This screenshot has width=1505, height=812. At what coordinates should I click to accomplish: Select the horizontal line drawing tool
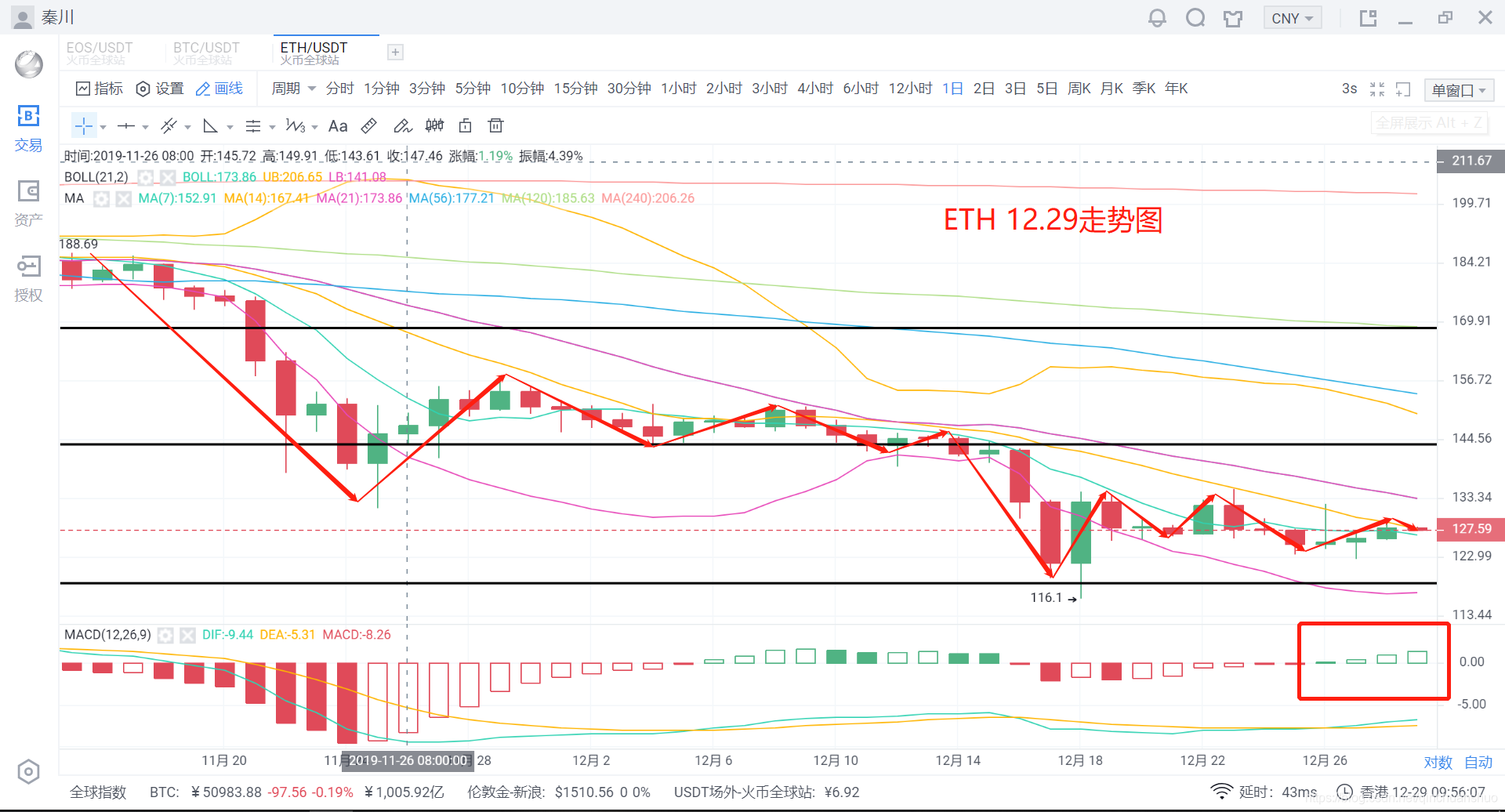click(125, 125)
